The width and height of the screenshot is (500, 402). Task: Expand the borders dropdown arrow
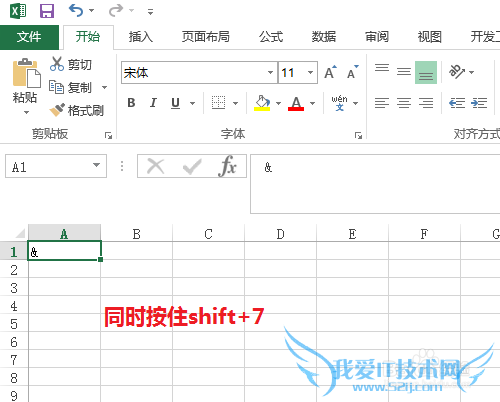[x=236, y=103]
